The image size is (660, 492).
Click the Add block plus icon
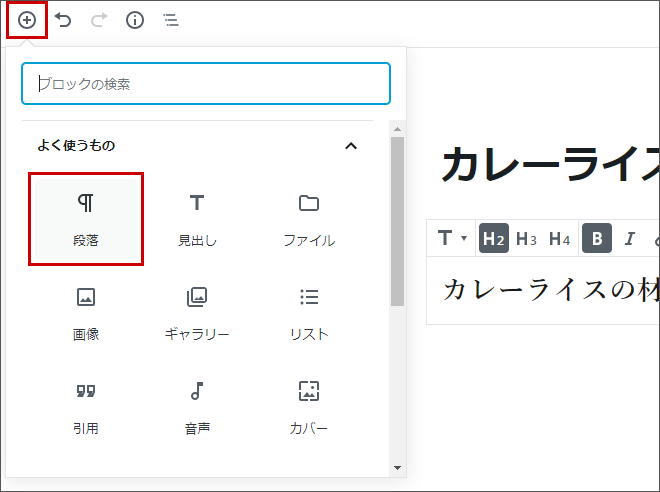coord(27,20)
